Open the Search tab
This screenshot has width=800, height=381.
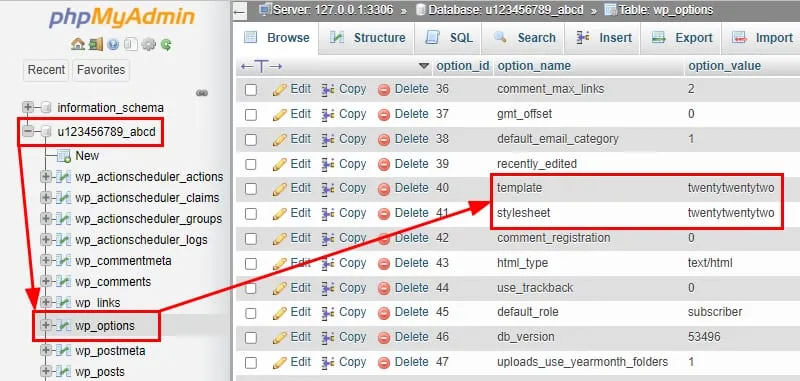click(524, 38)
